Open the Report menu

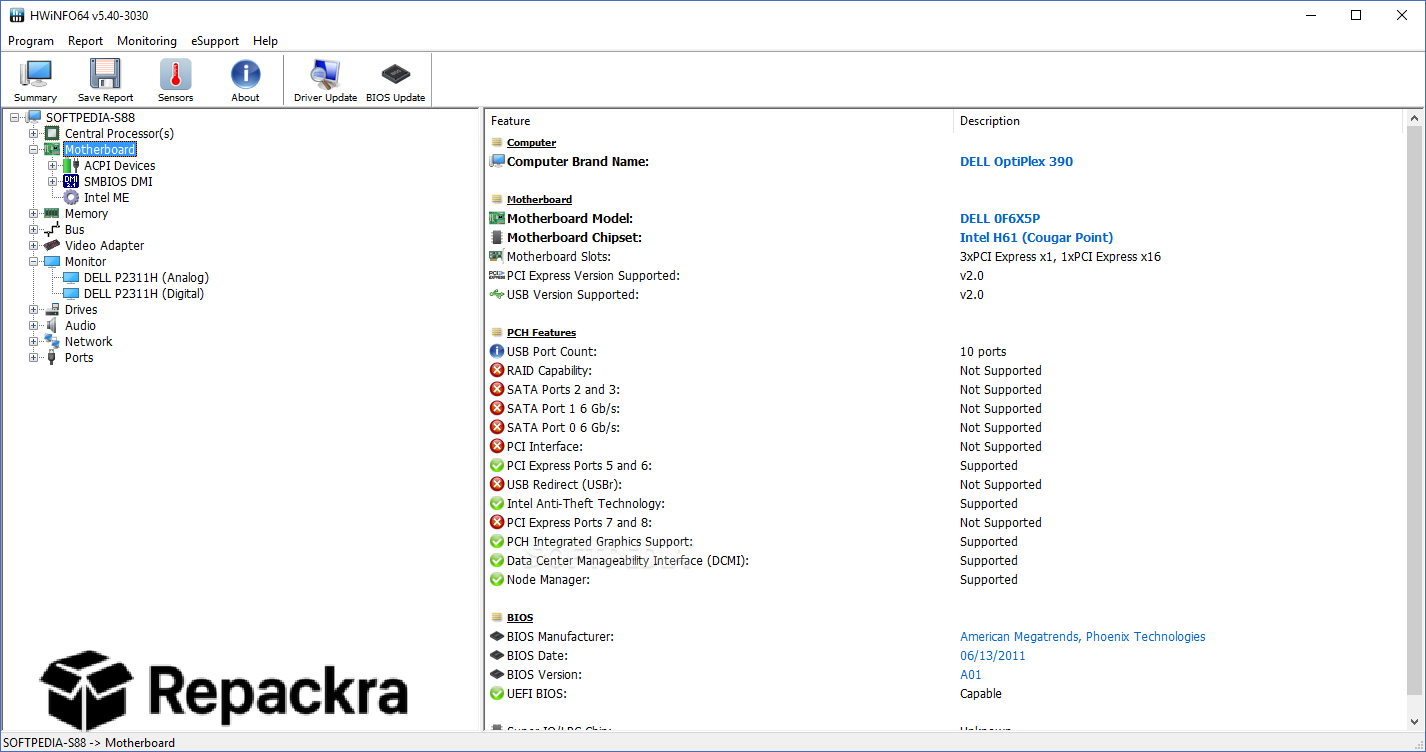(x=86, y=41)
